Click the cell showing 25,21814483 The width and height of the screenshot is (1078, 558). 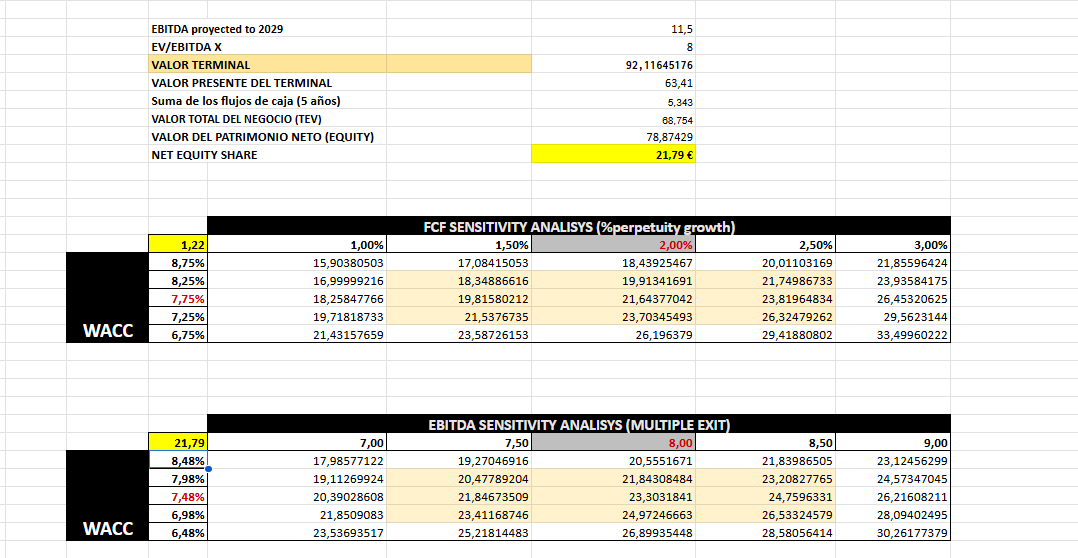point(459,532)
